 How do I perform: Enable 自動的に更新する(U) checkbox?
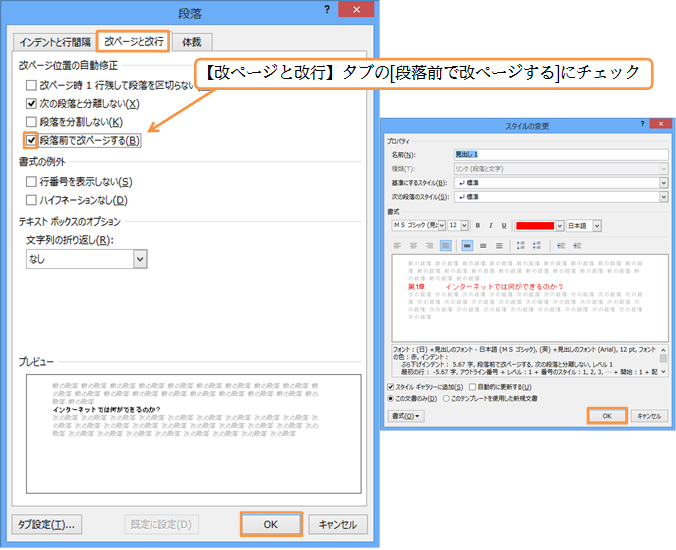pos(472,387)
